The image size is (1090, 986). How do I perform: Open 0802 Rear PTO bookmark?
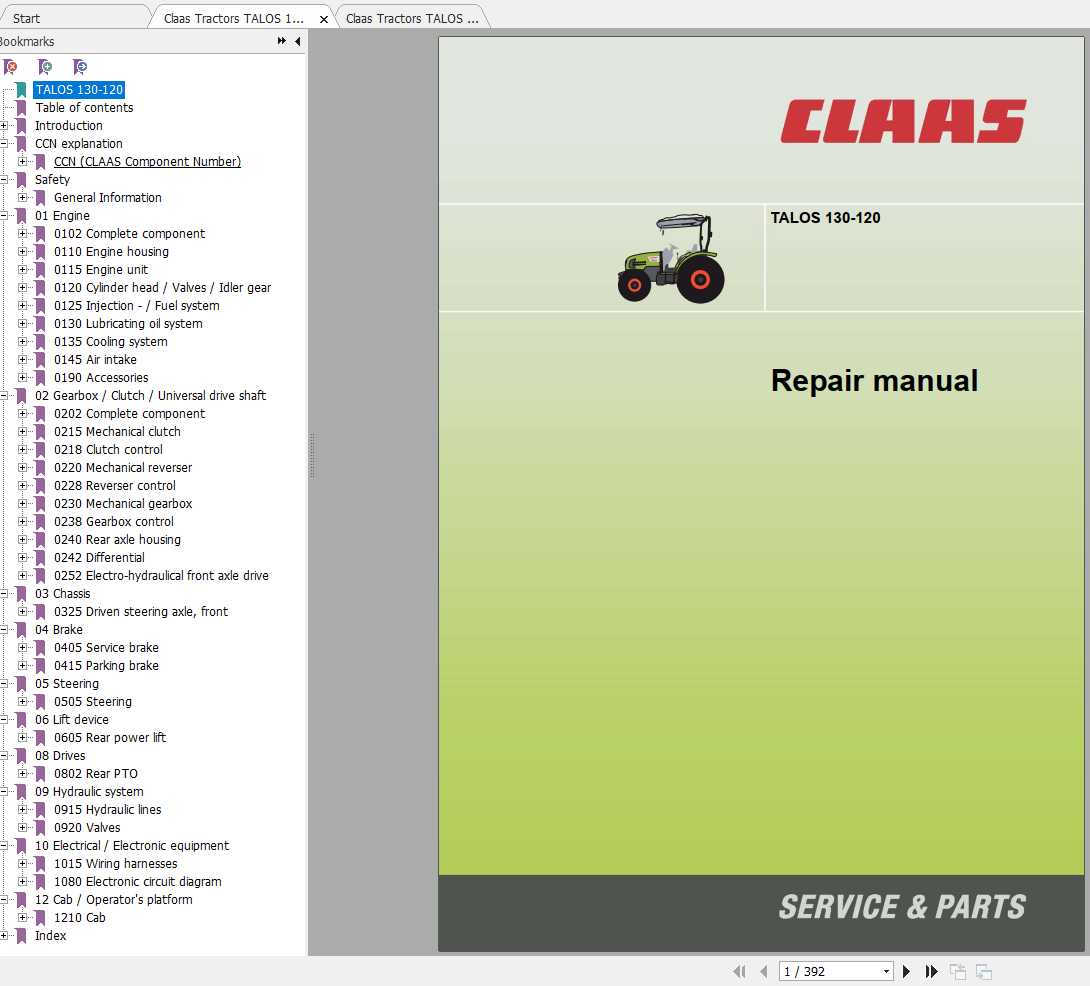tap(96, 774)
